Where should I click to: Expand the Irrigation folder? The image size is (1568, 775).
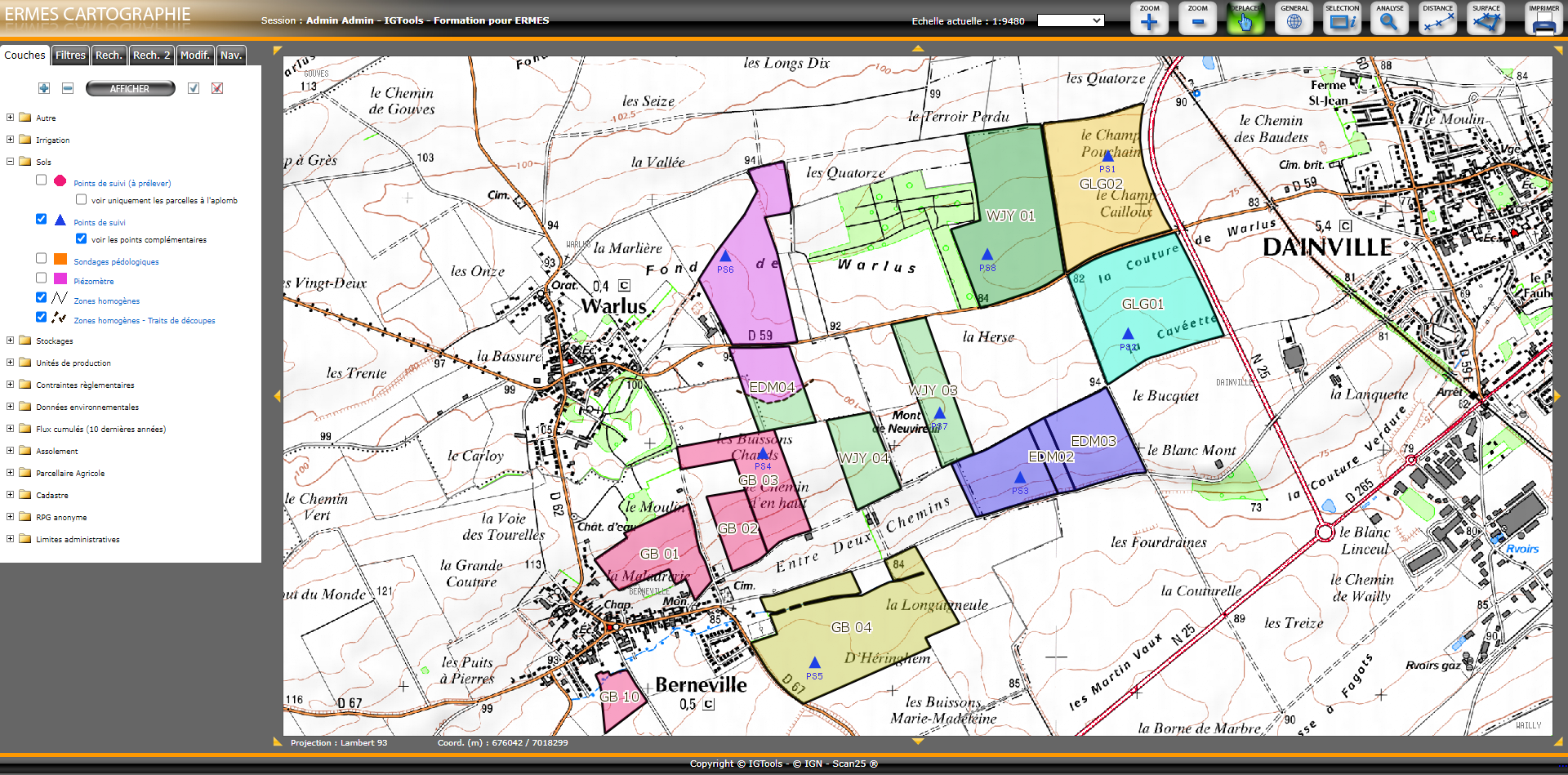point(10,140)
